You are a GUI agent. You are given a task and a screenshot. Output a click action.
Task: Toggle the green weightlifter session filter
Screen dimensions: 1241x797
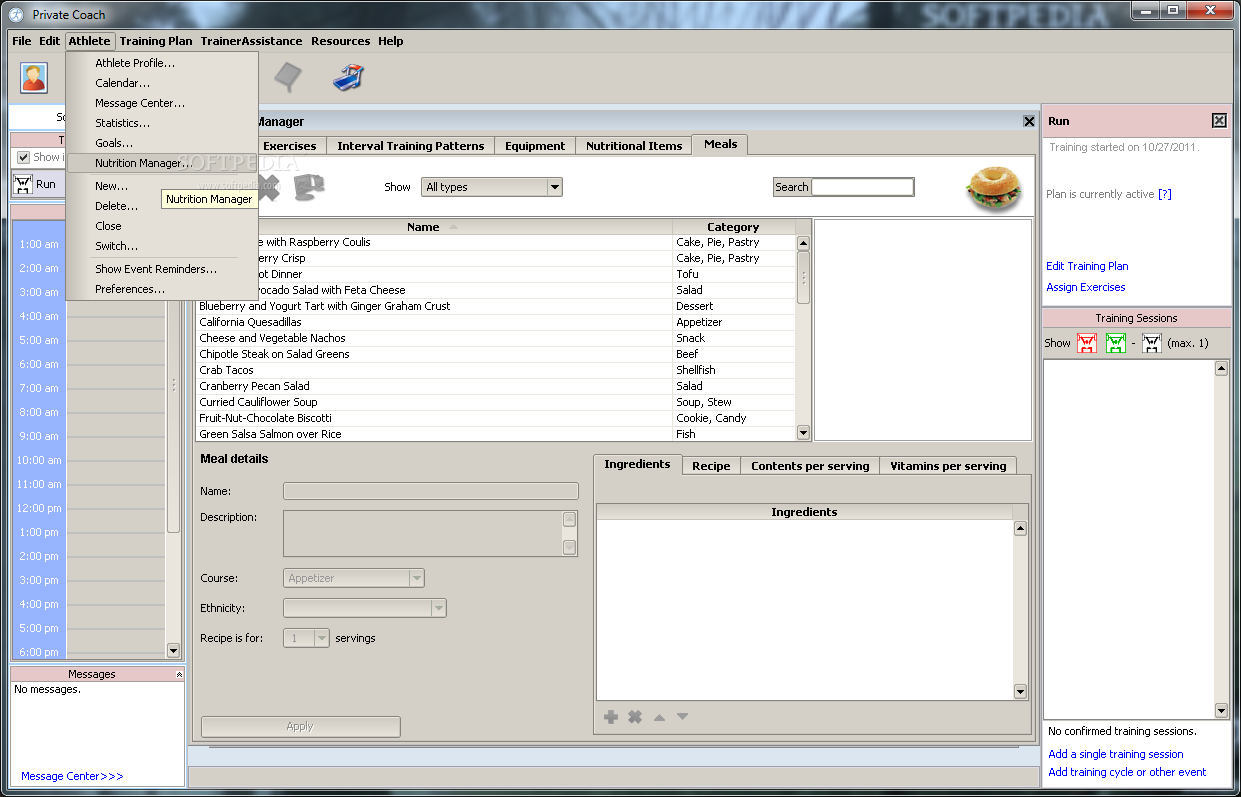1116,343
